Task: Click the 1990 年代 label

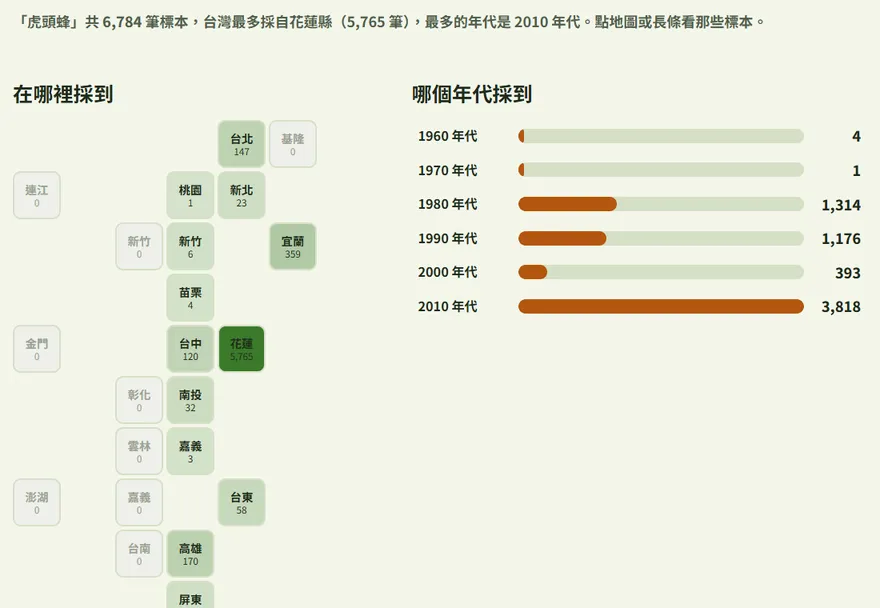Action: 447,238
